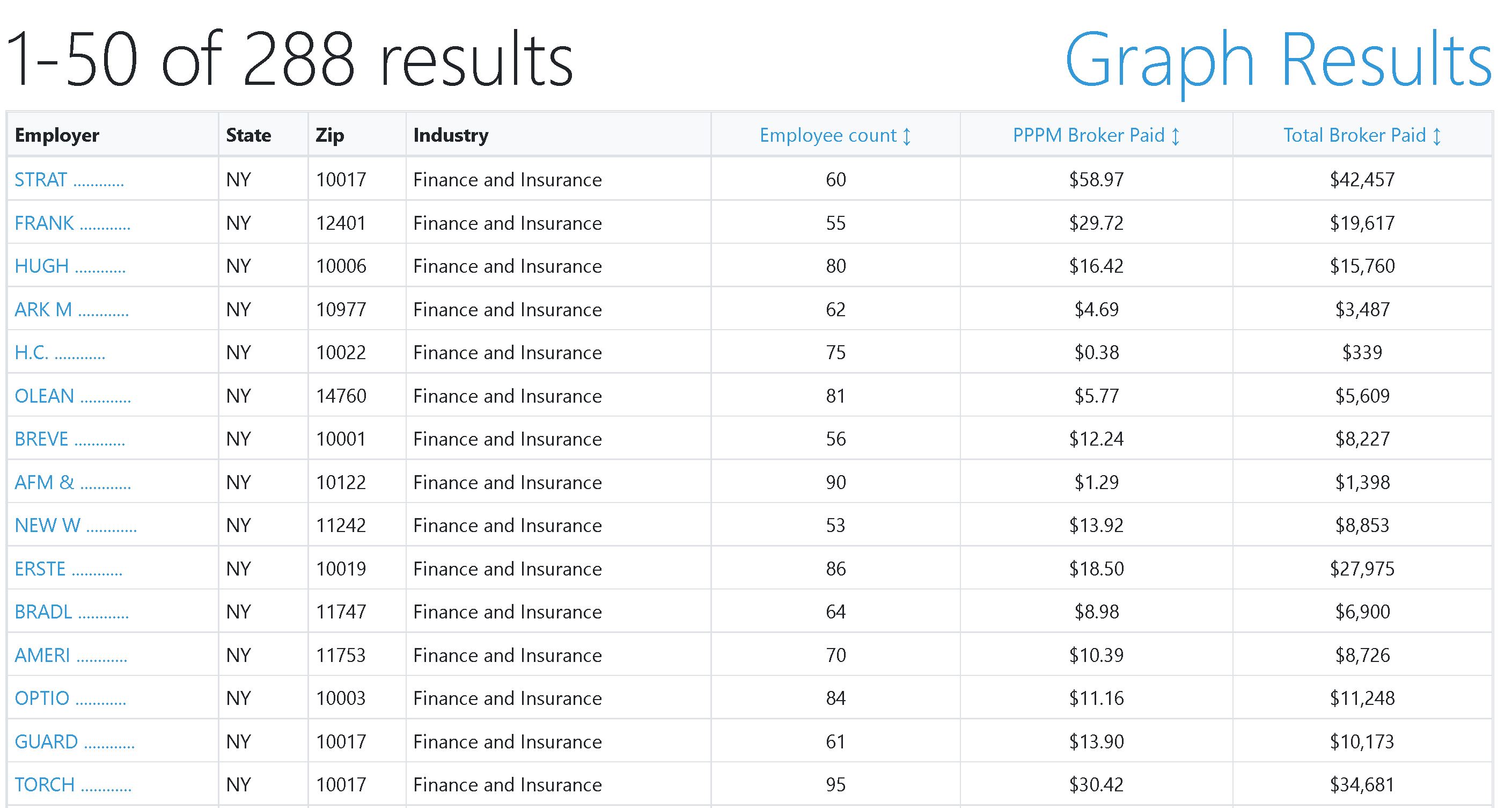Image resolution: width=1512 pixels, height=808 pixels.
Task: Open the STRAT employer link
Action: pos(69,180)
